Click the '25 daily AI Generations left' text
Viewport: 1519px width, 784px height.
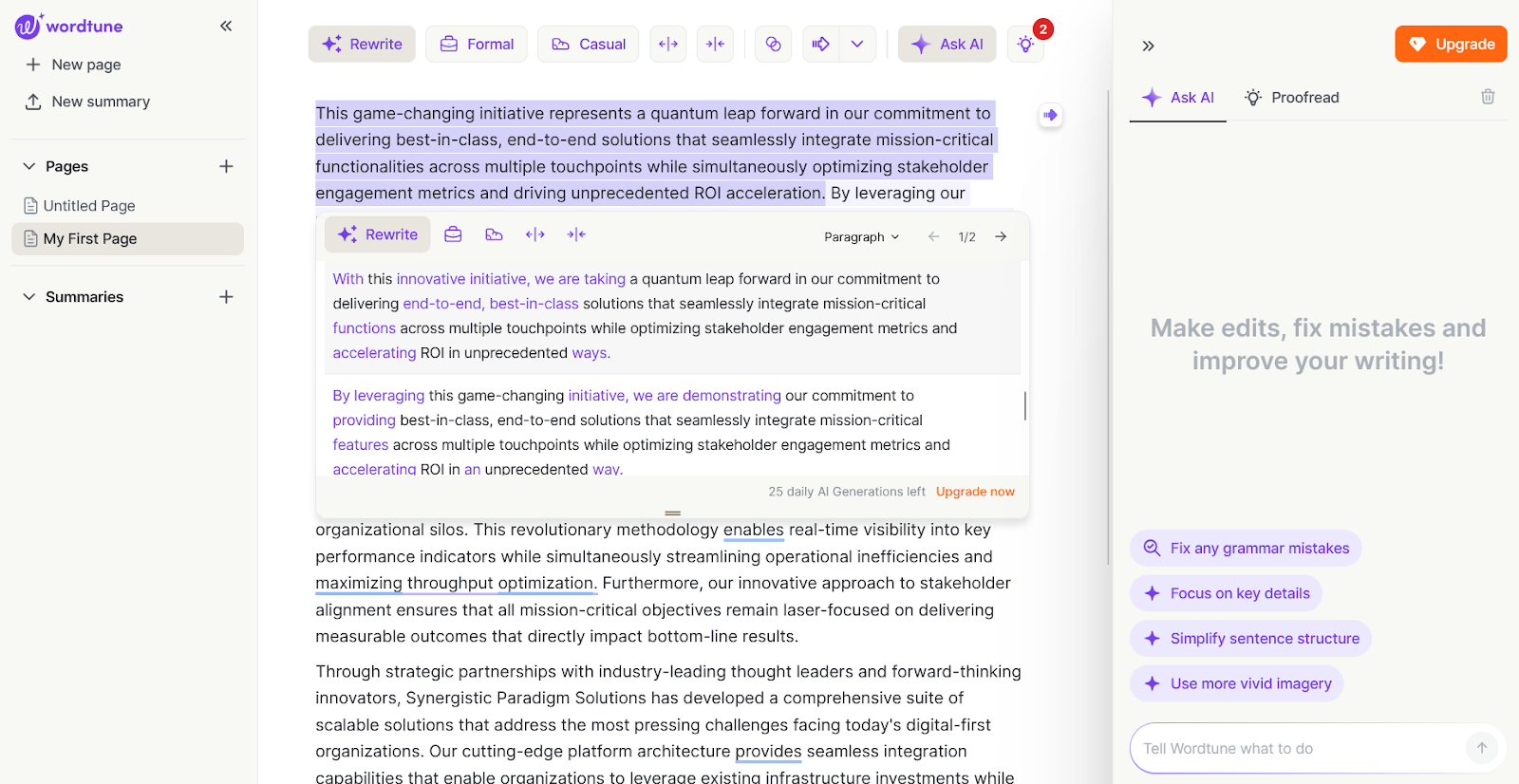pyautogui.click(x=847, y=492)
